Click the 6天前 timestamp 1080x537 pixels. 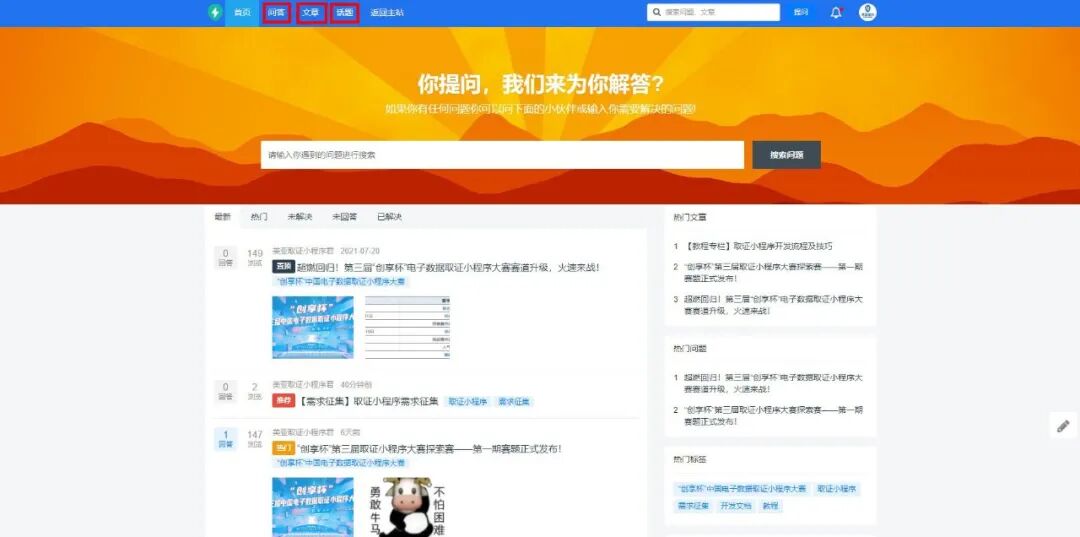pyautogui.click(x=350, y=432)
